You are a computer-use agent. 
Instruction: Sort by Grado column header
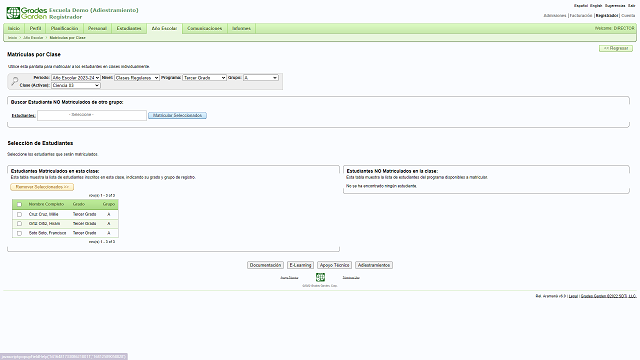tap(79, 204)
